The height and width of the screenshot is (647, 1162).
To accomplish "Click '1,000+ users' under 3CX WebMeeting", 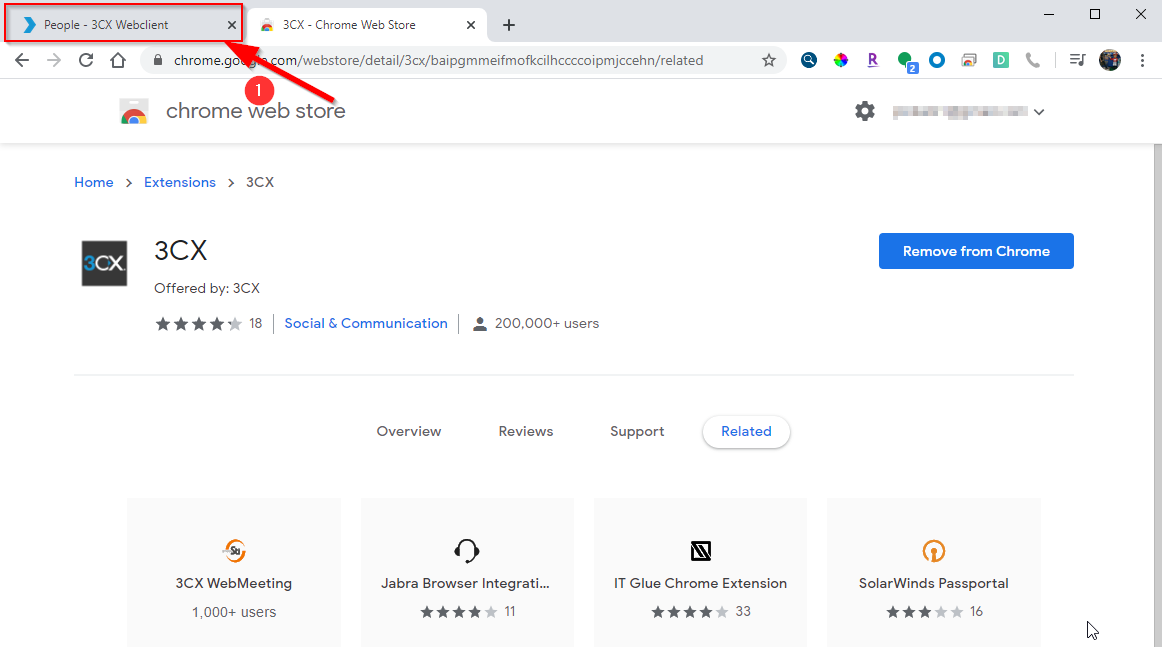I will (234, 612).
